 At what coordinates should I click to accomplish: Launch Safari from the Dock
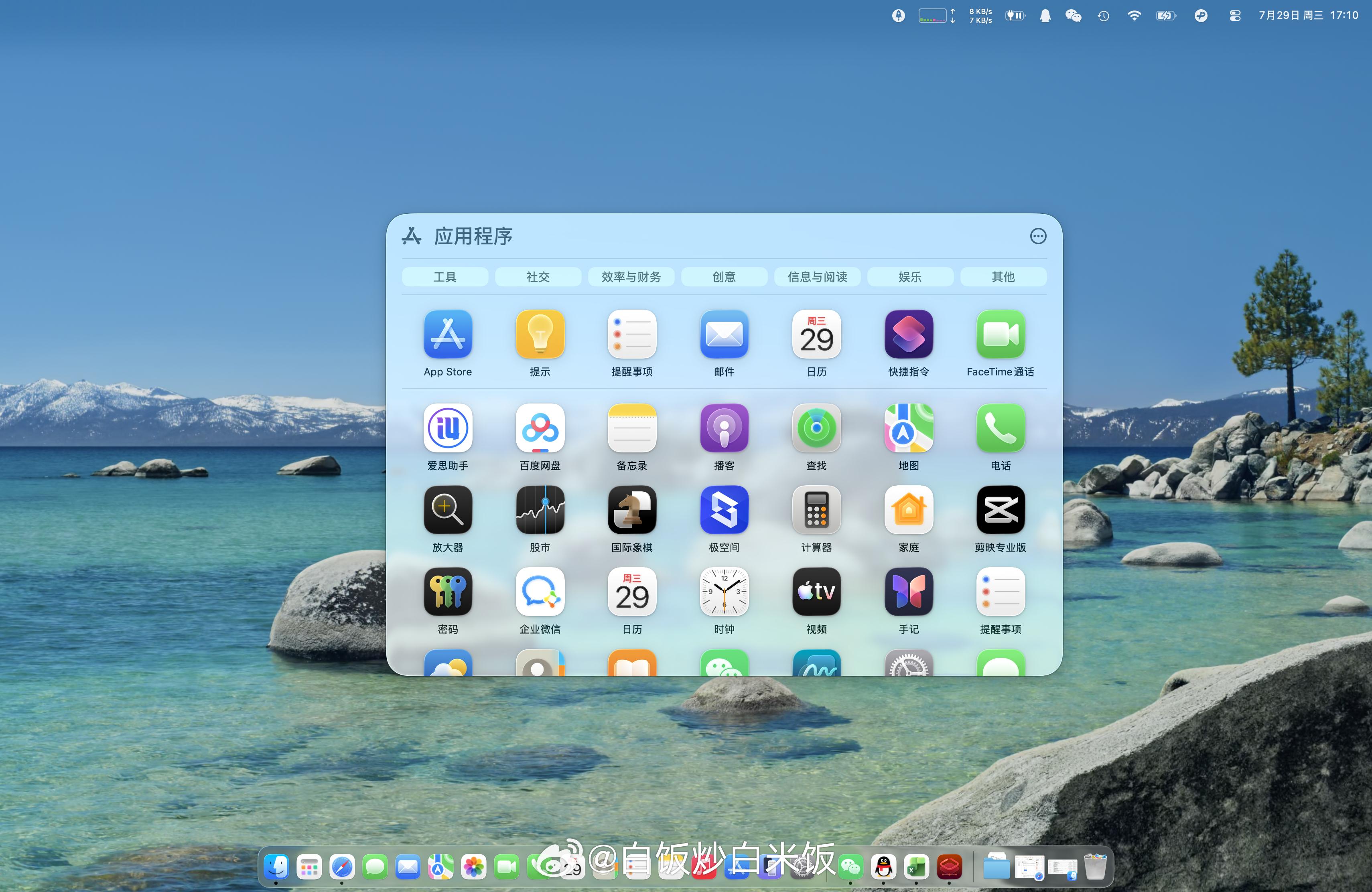coord(342,866)
